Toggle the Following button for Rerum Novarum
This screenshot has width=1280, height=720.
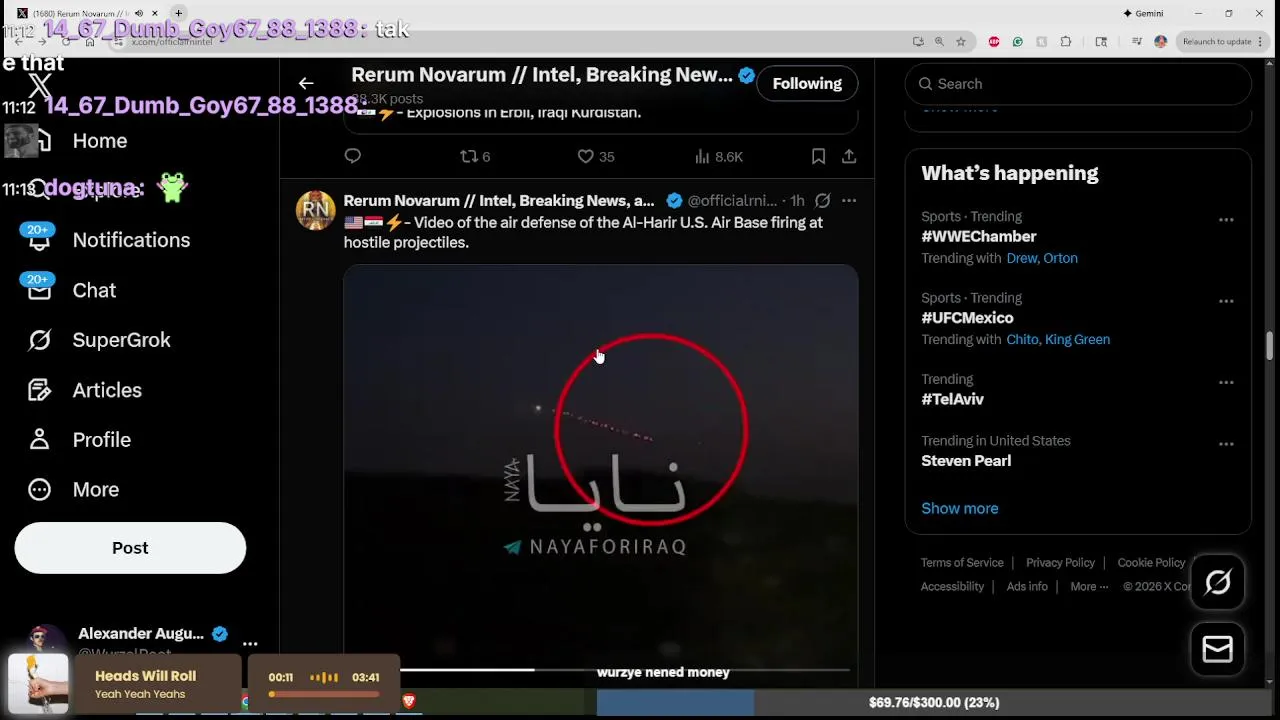click(x=807, y=84)
